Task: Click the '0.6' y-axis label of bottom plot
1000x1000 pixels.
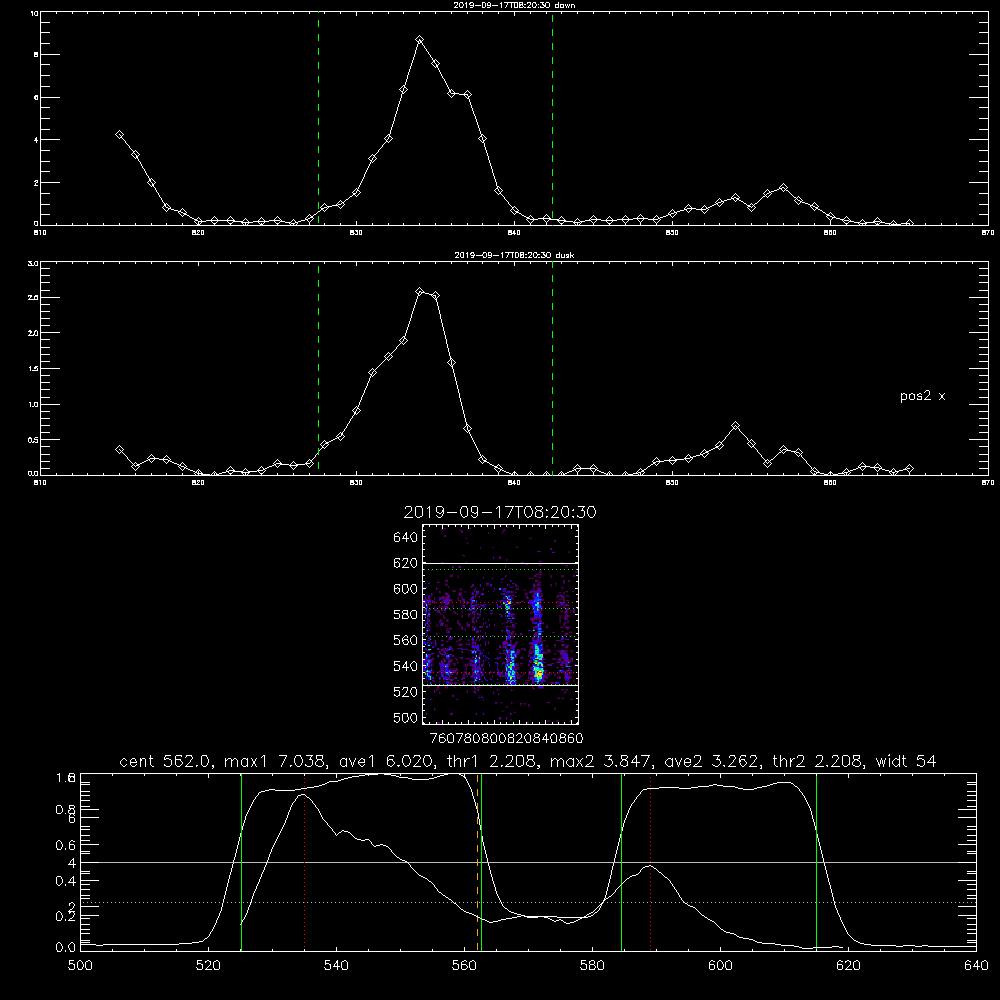Action: [x=65, y=845]
